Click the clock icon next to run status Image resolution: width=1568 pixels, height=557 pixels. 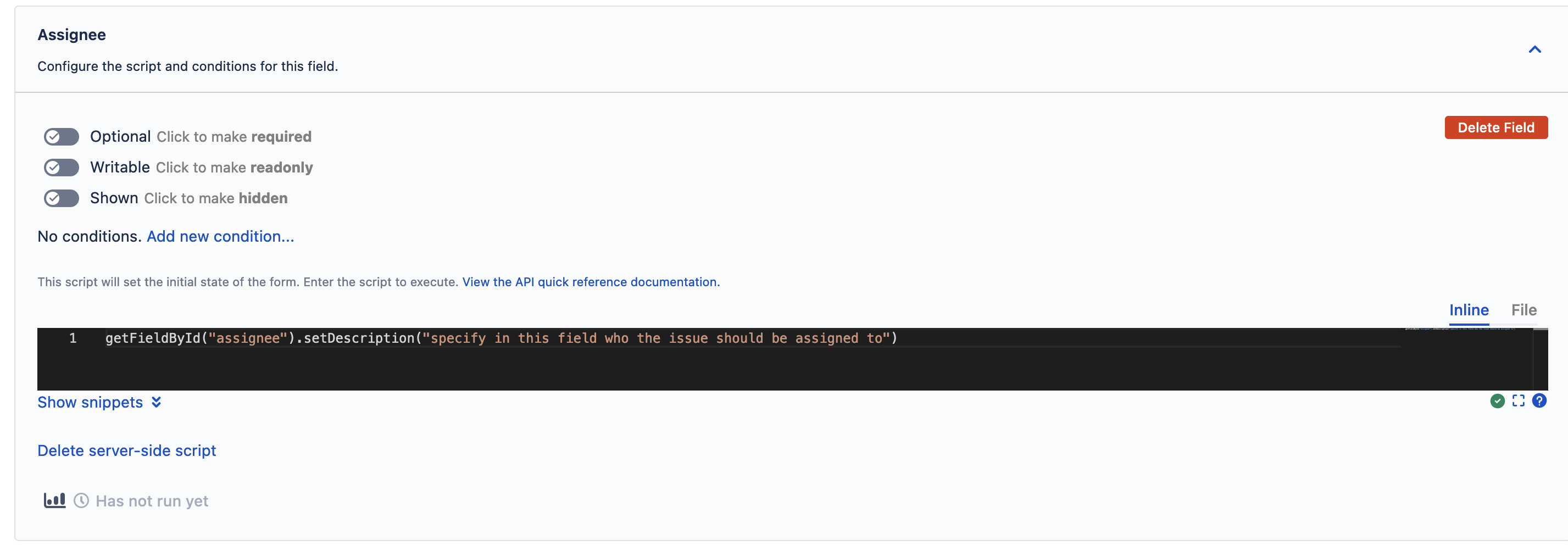81,500
